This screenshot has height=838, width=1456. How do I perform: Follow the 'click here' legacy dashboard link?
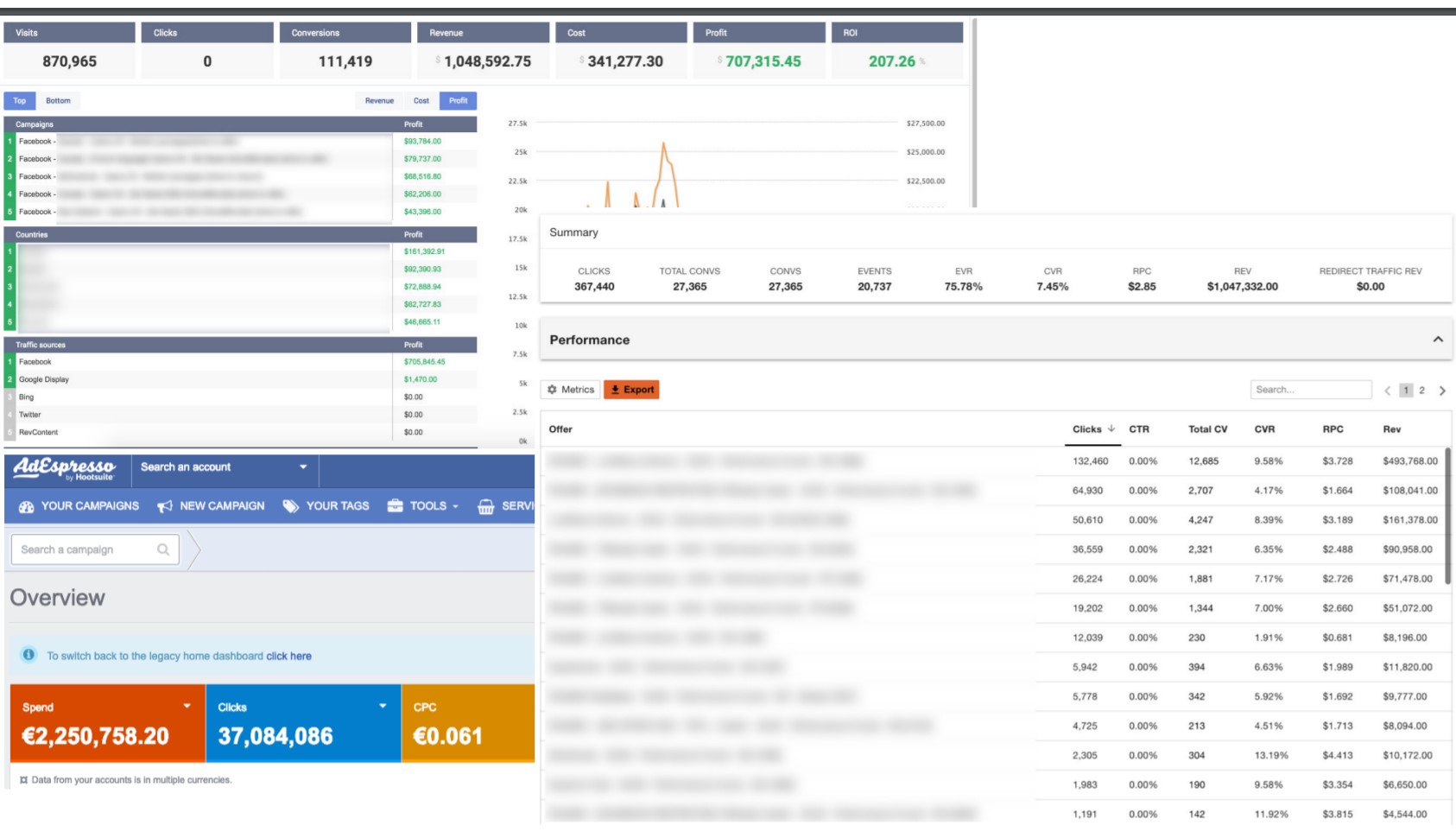[288, 657]
